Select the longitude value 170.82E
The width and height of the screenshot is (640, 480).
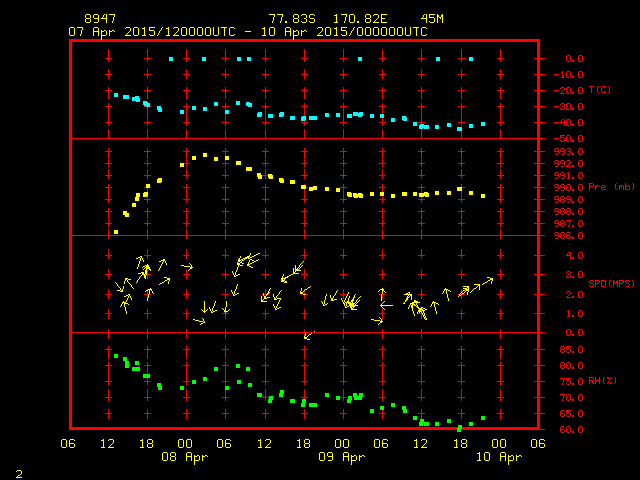[x=360, y=19]
